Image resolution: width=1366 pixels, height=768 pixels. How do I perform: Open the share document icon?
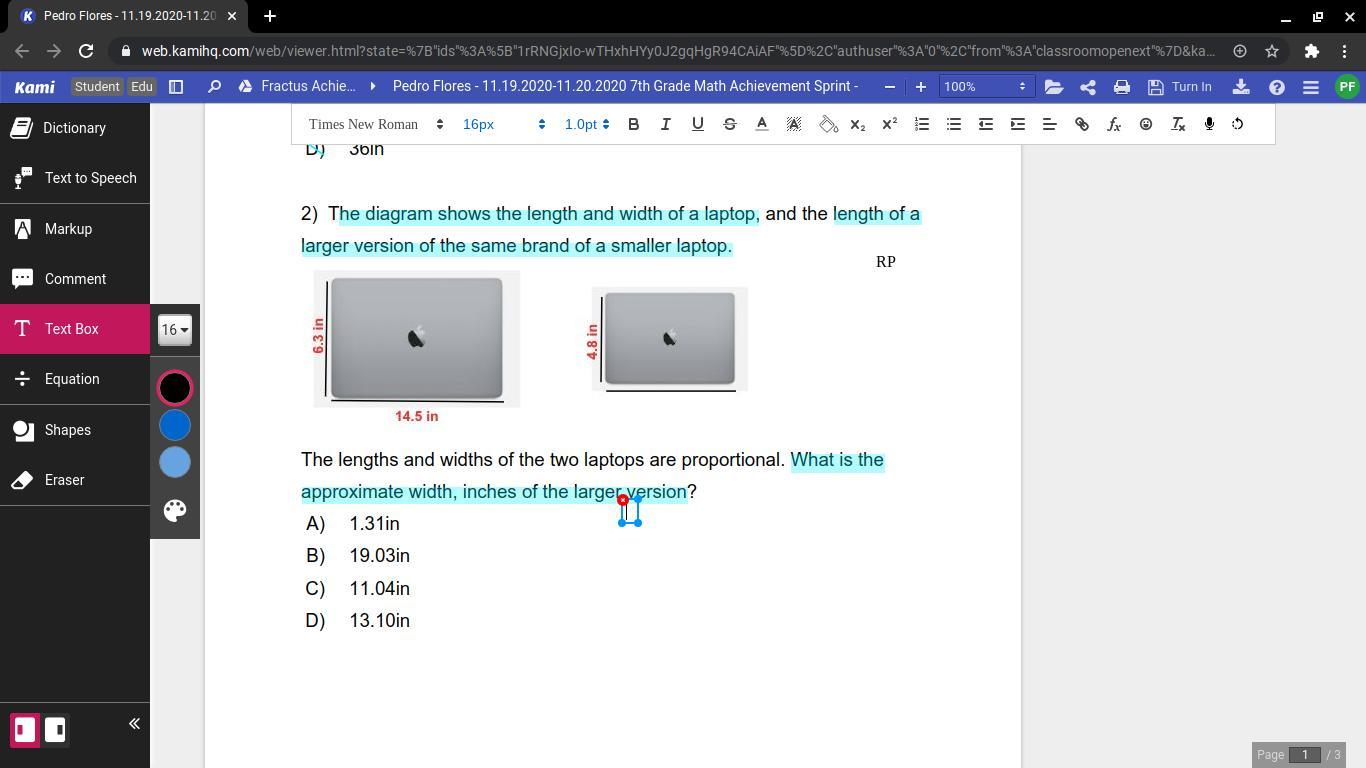(x=1087, y=87)
